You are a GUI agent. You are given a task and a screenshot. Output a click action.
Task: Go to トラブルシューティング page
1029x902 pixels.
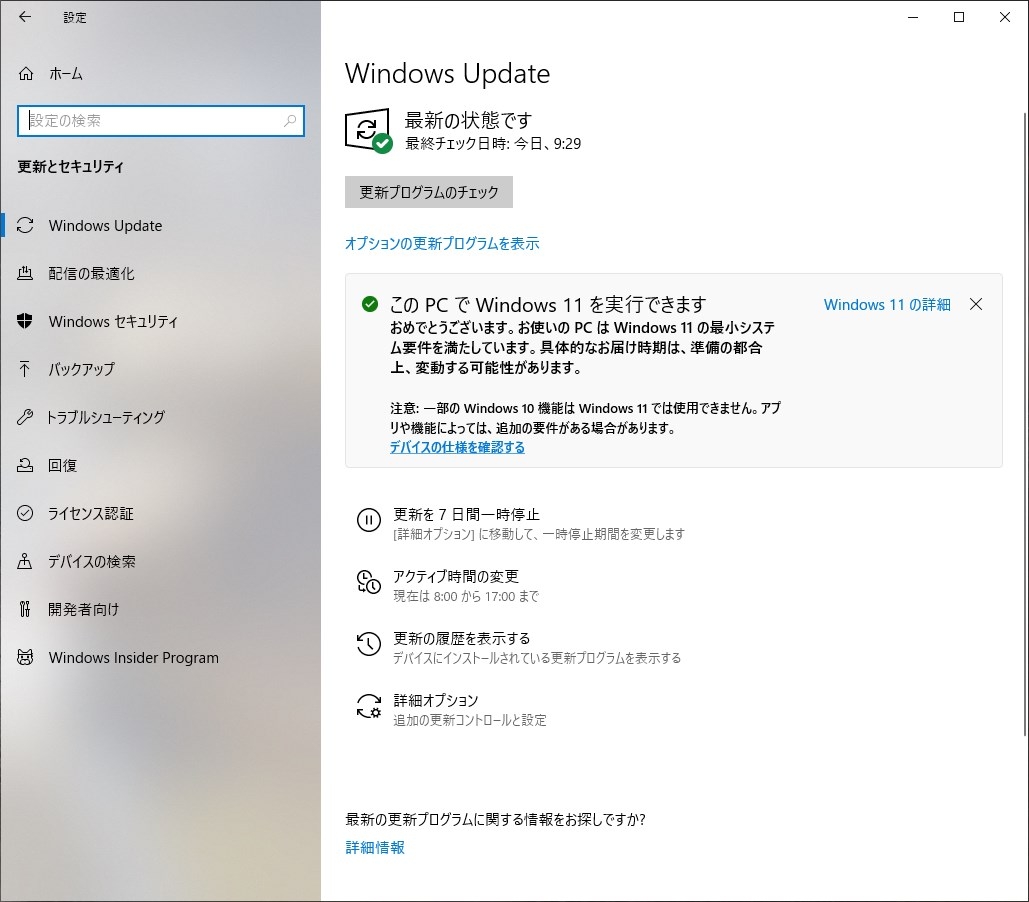click(x=106, y=418)
